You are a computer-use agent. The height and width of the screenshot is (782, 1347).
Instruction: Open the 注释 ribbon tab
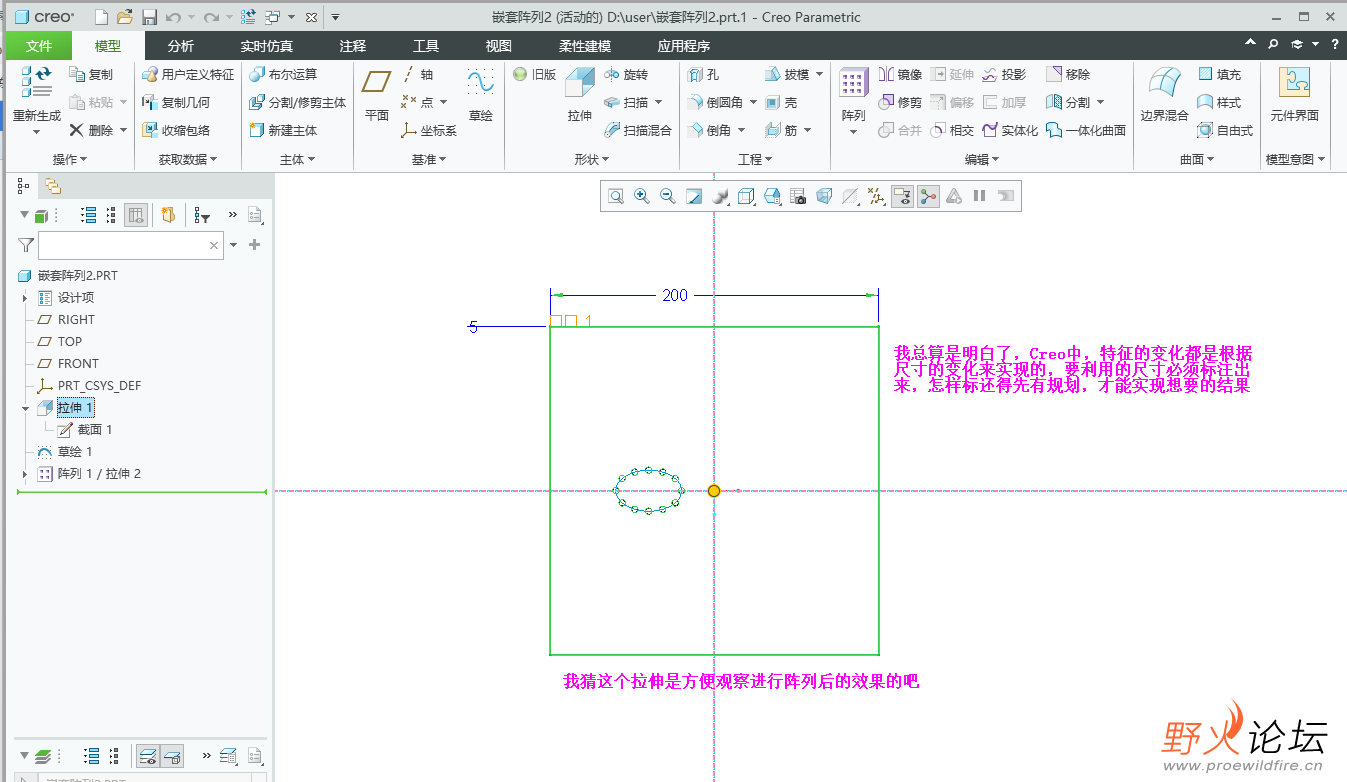click(x=353, y=46)
